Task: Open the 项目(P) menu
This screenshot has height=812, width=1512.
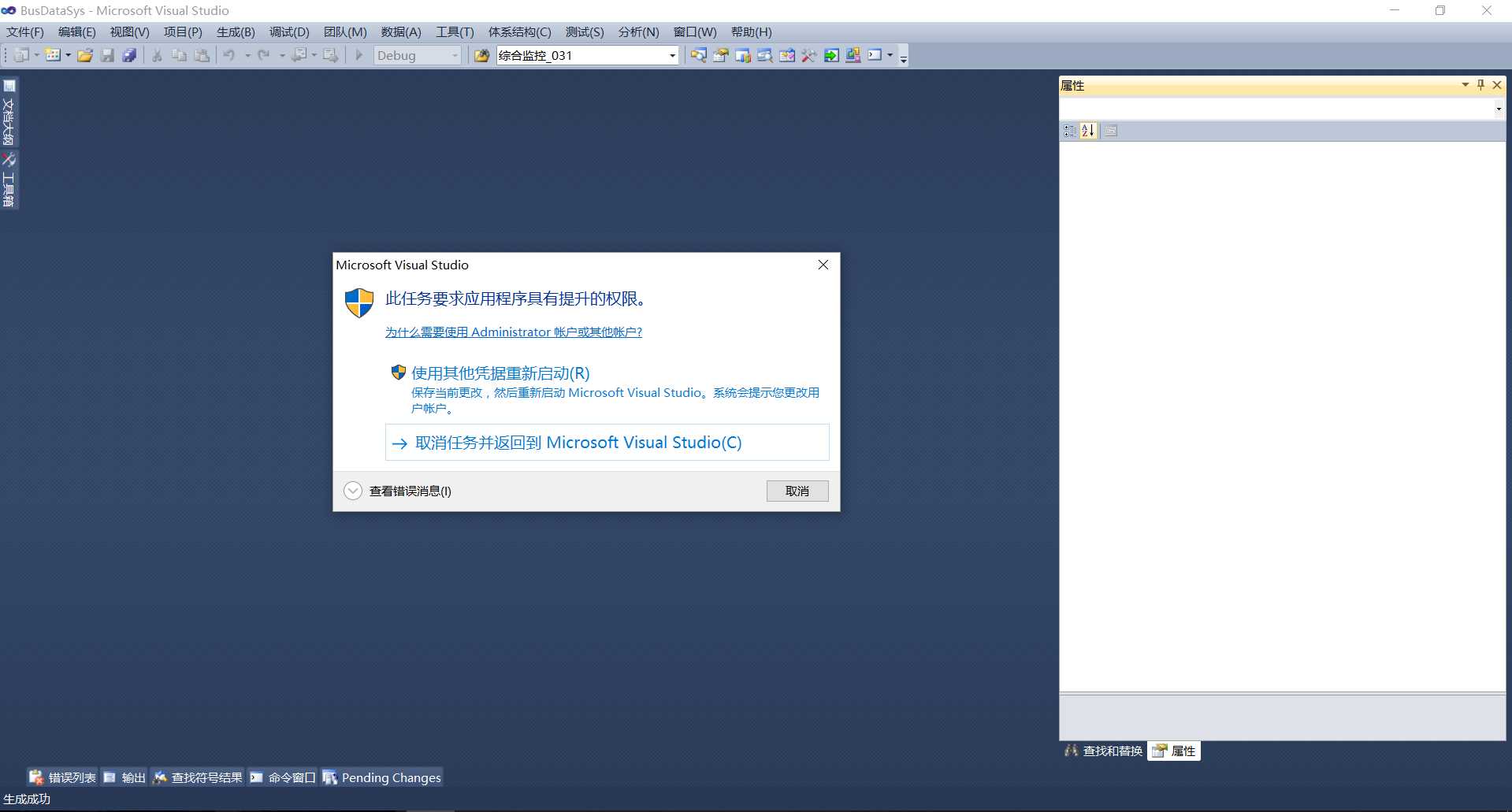Action: point(183,32)
